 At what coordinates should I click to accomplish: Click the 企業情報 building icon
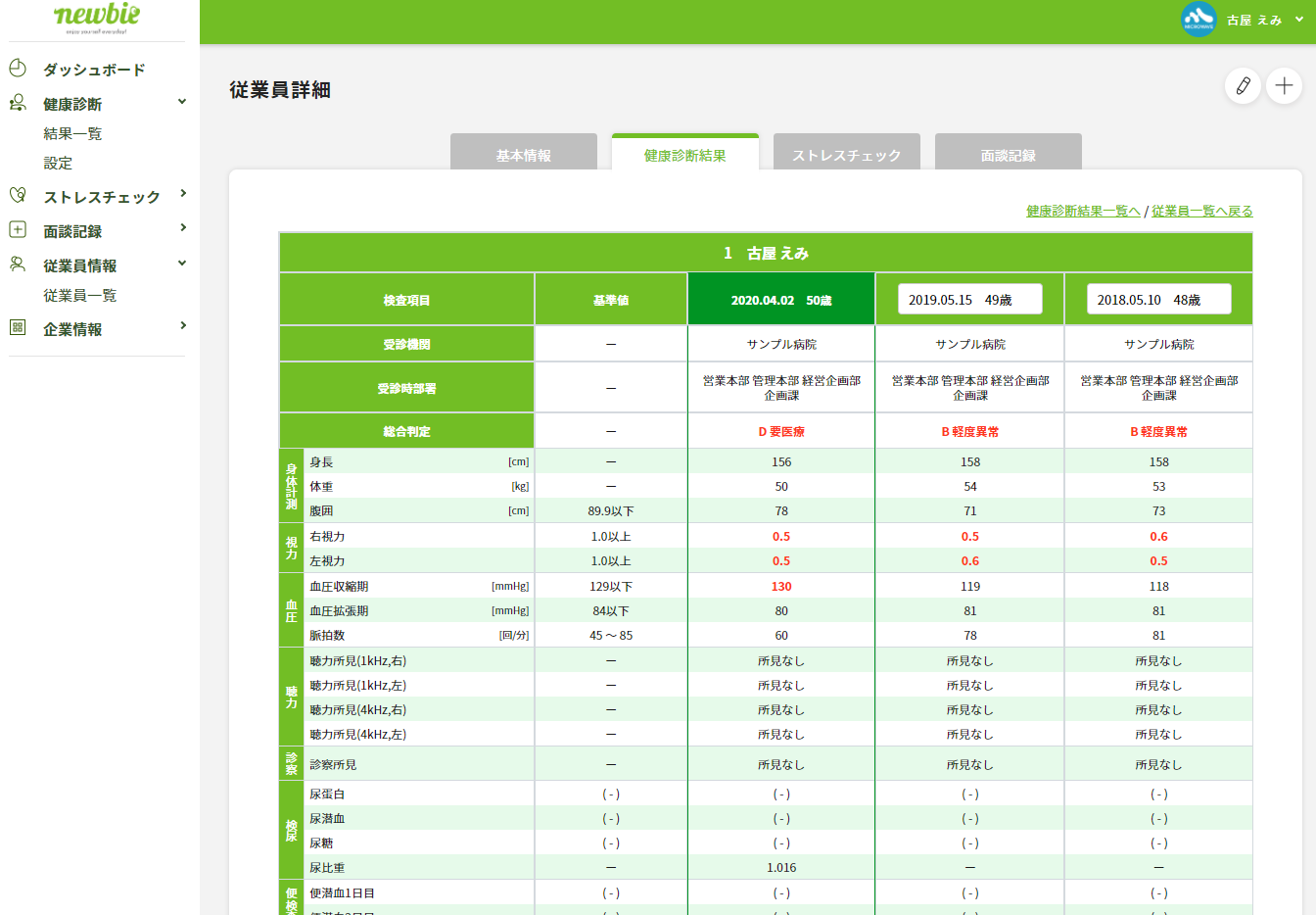pos(18,327)
